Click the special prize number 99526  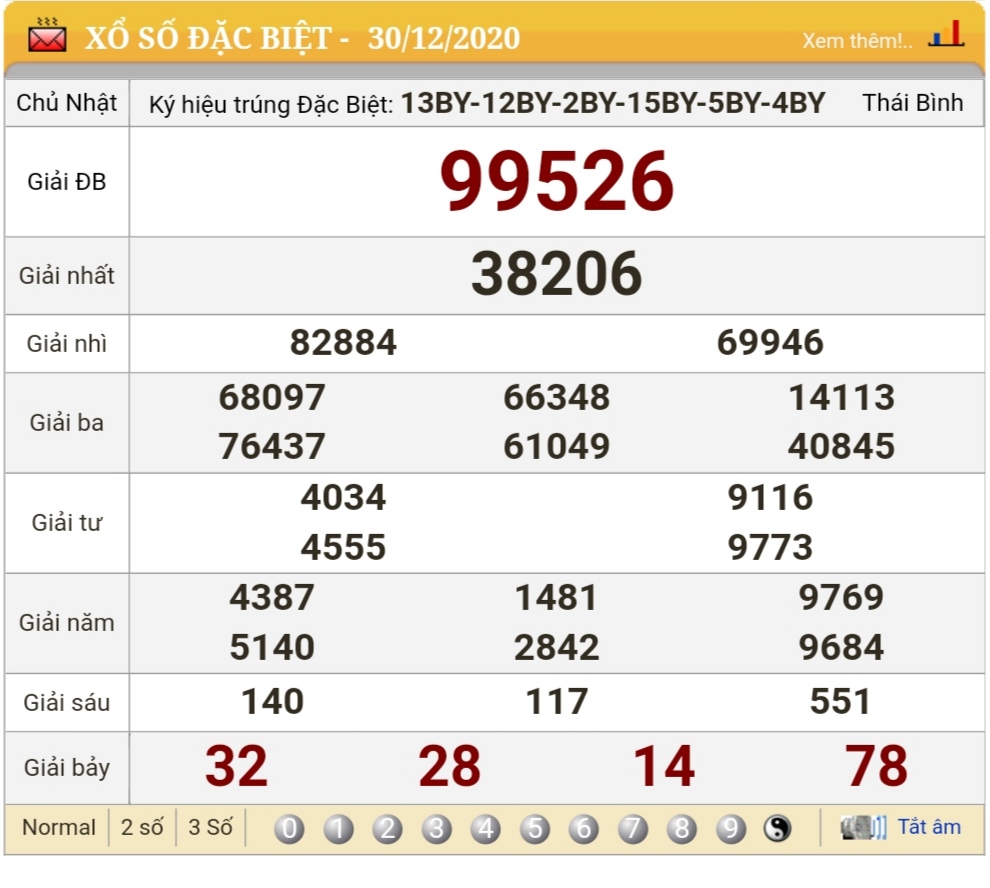[557, 182]
